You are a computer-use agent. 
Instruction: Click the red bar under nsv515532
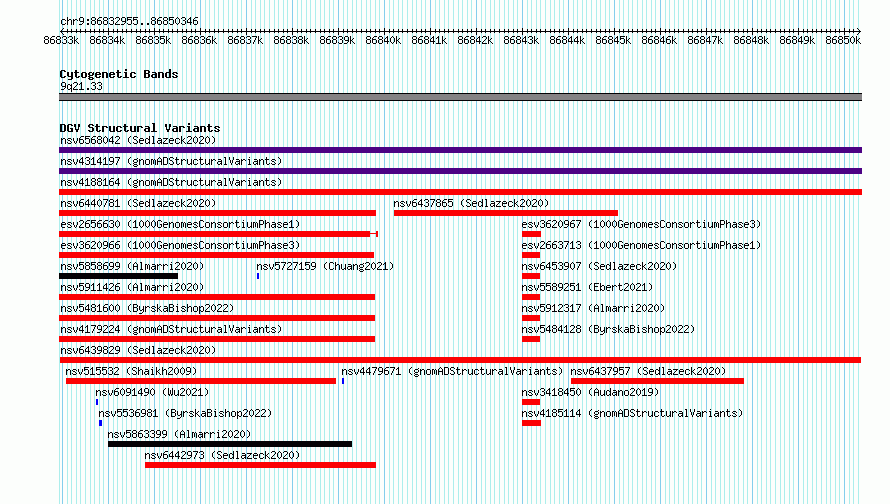point(201,381)
